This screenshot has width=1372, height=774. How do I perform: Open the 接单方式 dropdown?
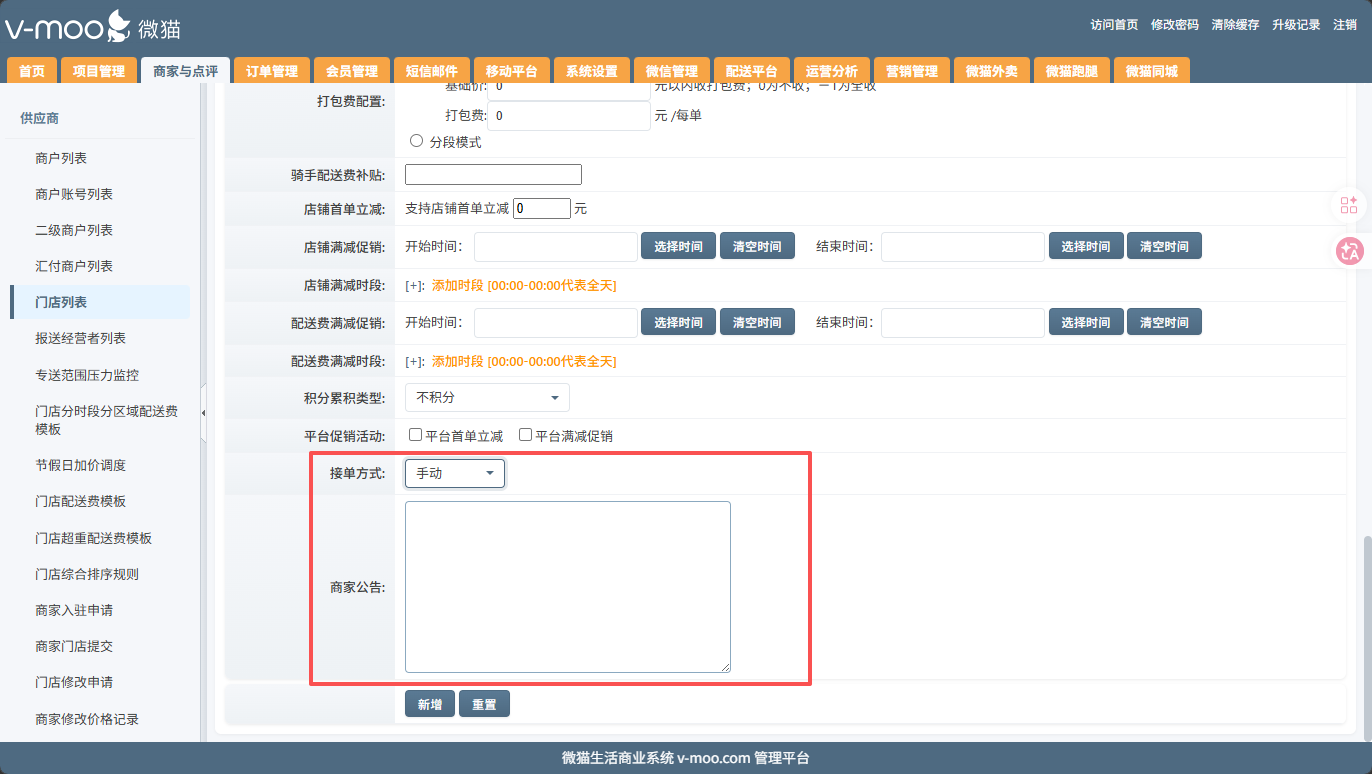click(x=455, y=473)
